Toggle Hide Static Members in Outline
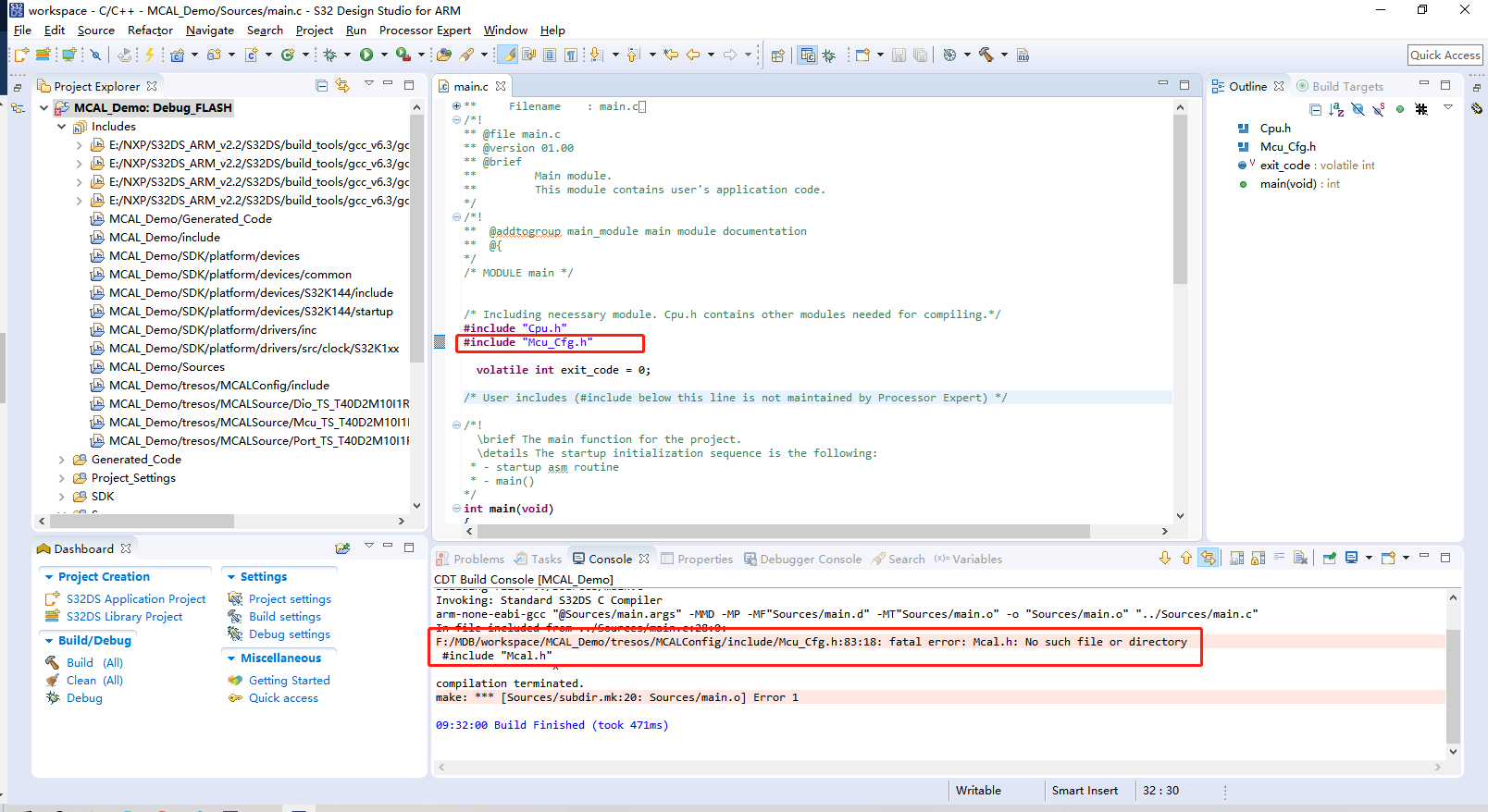 [1379, 109]
